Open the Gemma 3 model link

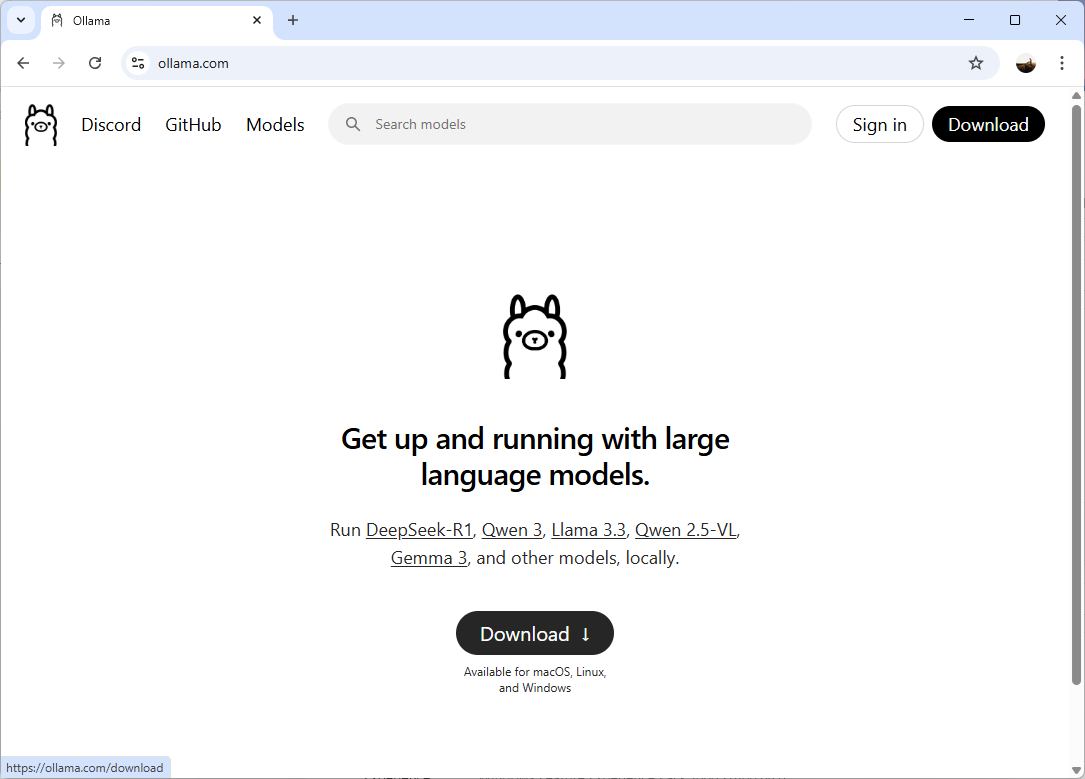coord(429,558)
